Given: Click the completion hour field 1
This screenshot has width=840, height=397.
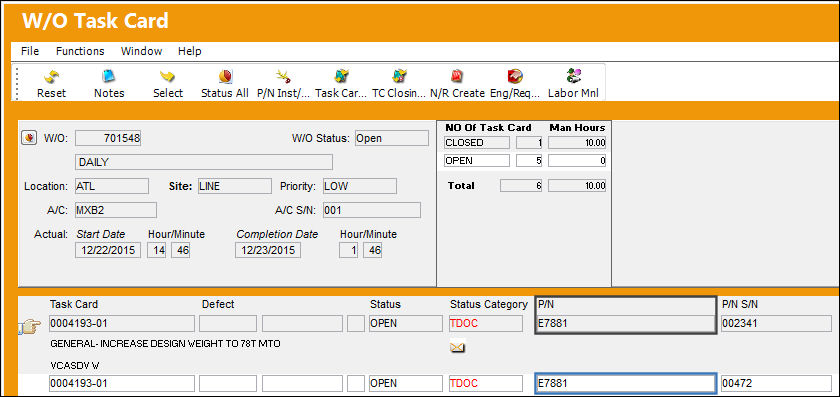Looking at the screenshot, I should point(348,250).
